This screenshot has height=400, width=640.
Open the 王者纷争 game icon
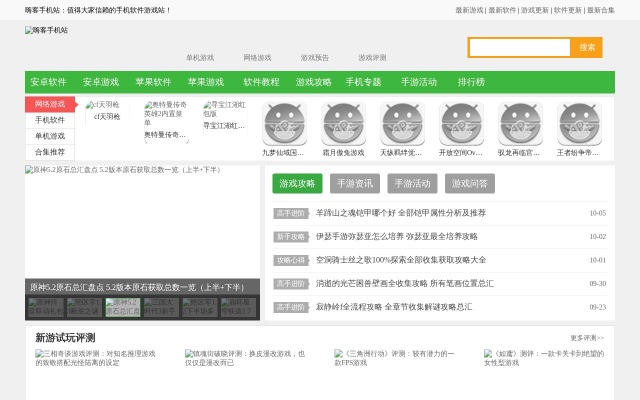click(x=578, y=124)
